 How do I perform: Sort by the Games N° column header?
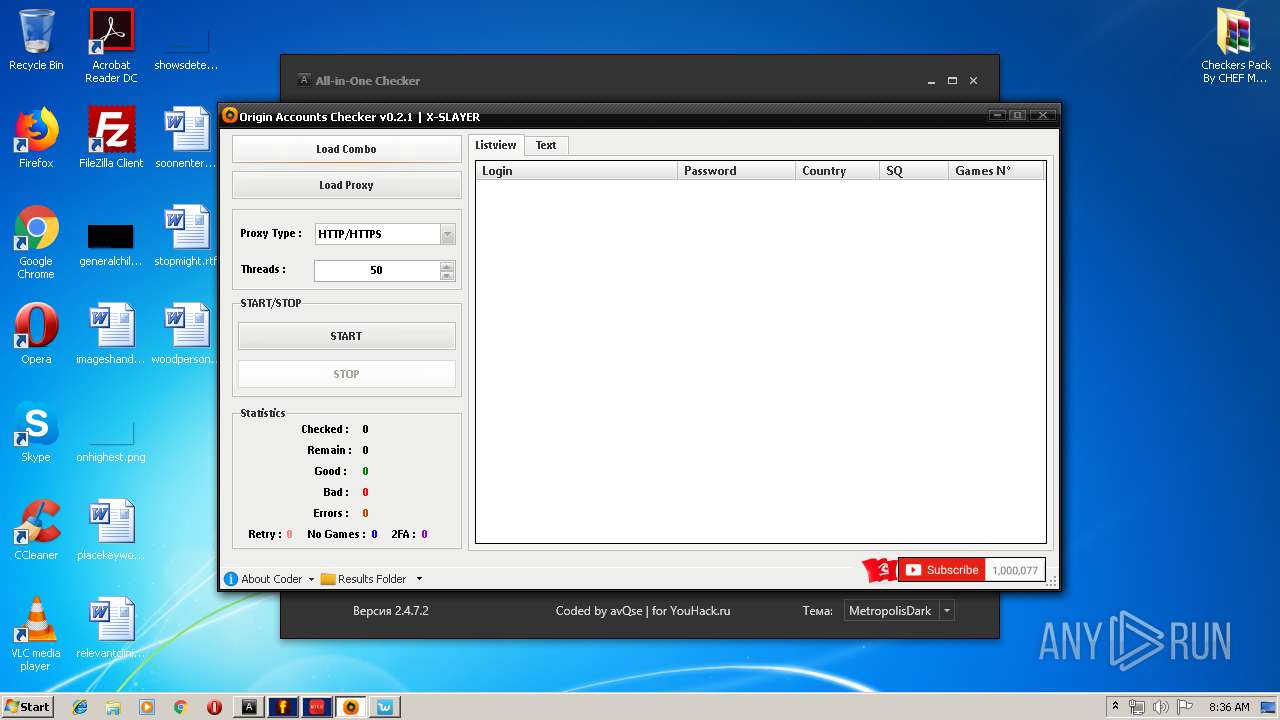pyautogui.click(x=996, y=171)
